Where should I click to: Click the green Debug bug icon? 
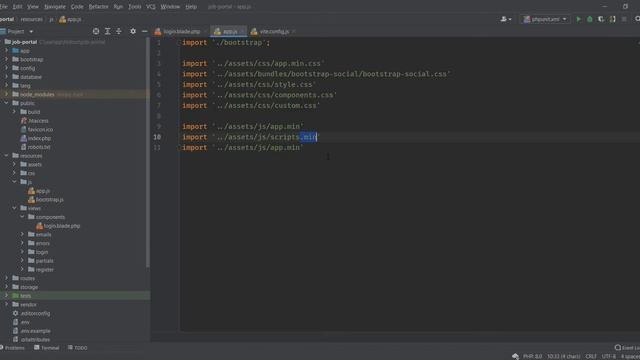[x=590, y=19]
